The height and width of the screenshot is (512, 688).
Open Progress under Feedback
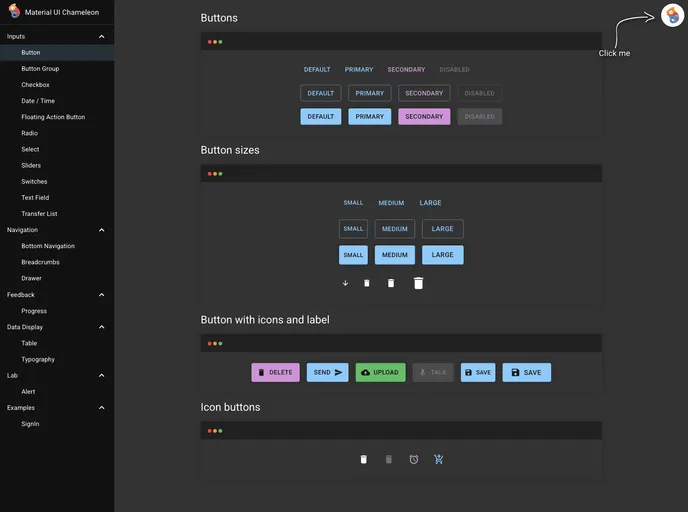tap(57, 311)
